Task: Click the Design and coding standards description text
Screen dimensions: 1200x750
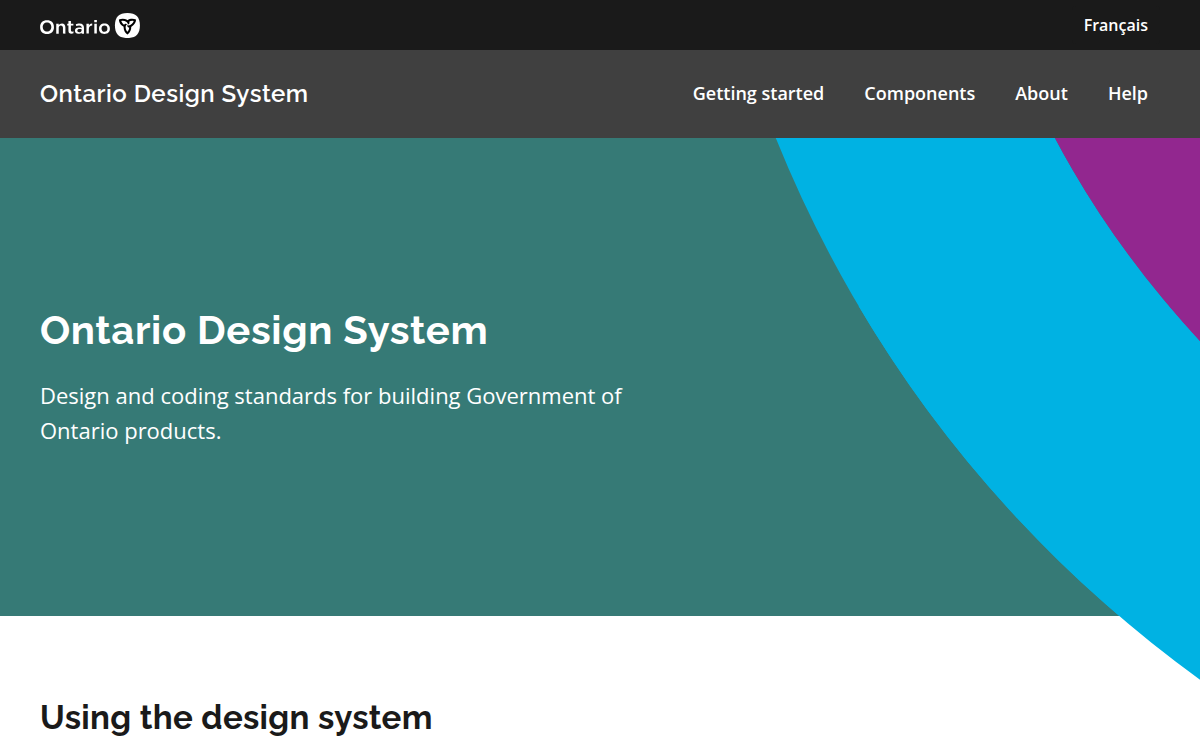Action: [x=331, y=414]
